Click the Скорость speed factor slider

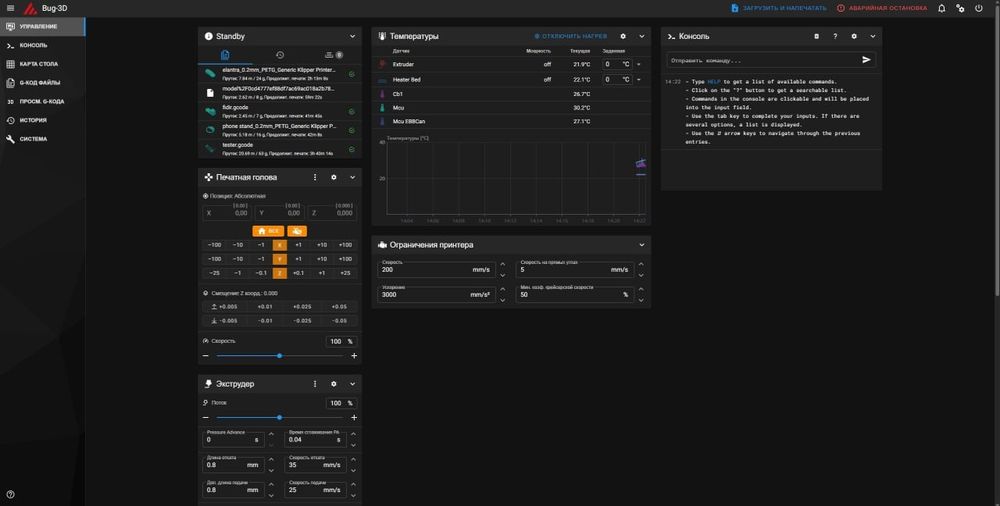tap(279, 356)
